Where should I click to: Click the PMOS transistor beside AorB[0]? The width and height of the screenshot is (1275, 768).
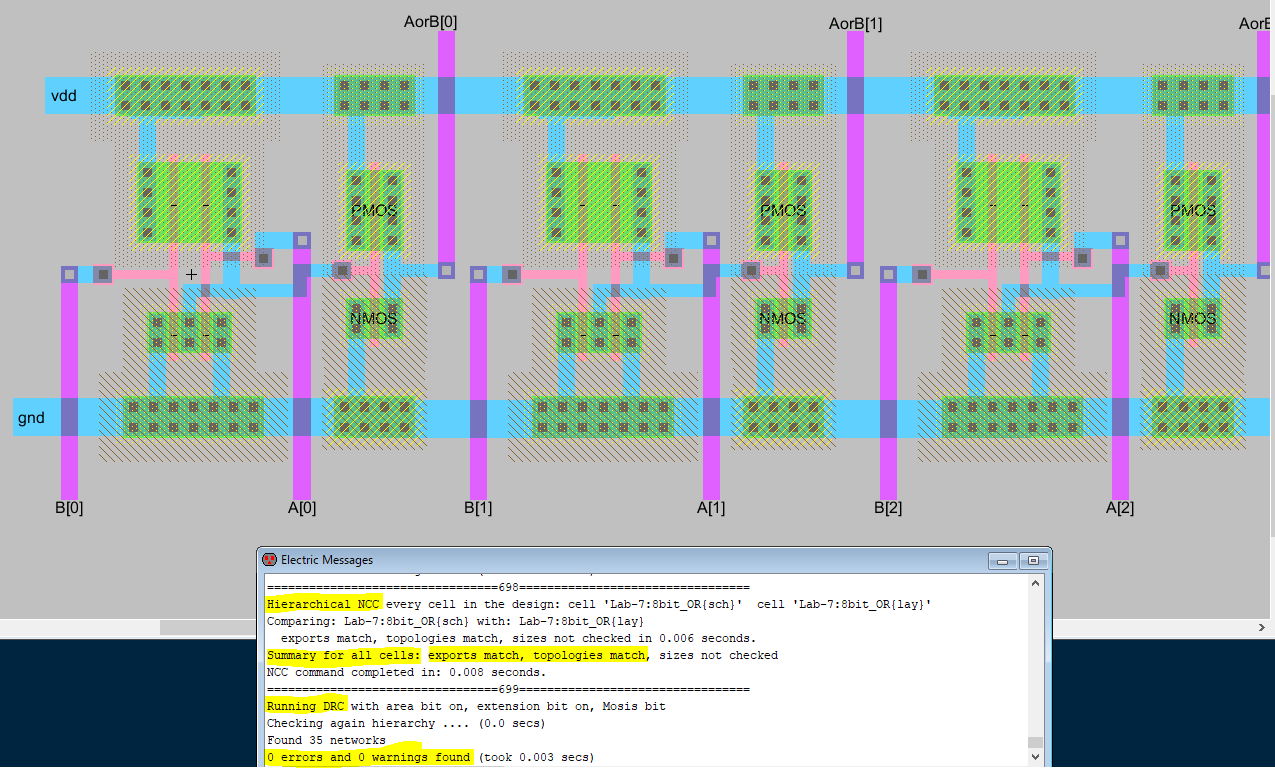[x=373, y=210]
